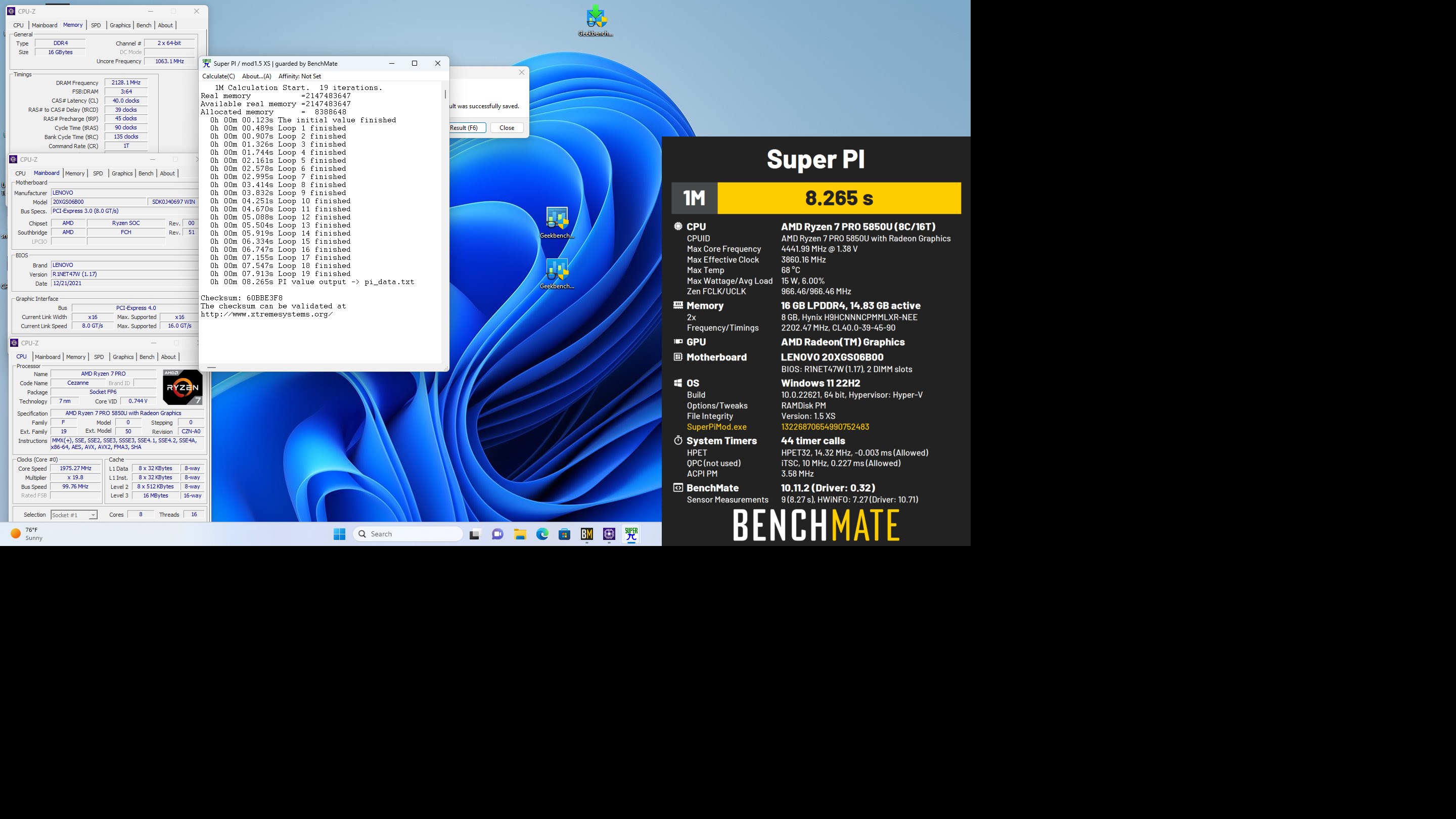
Task: Select Memory tab in middle CPU-Z window
Action: click(x=75, y=173)
